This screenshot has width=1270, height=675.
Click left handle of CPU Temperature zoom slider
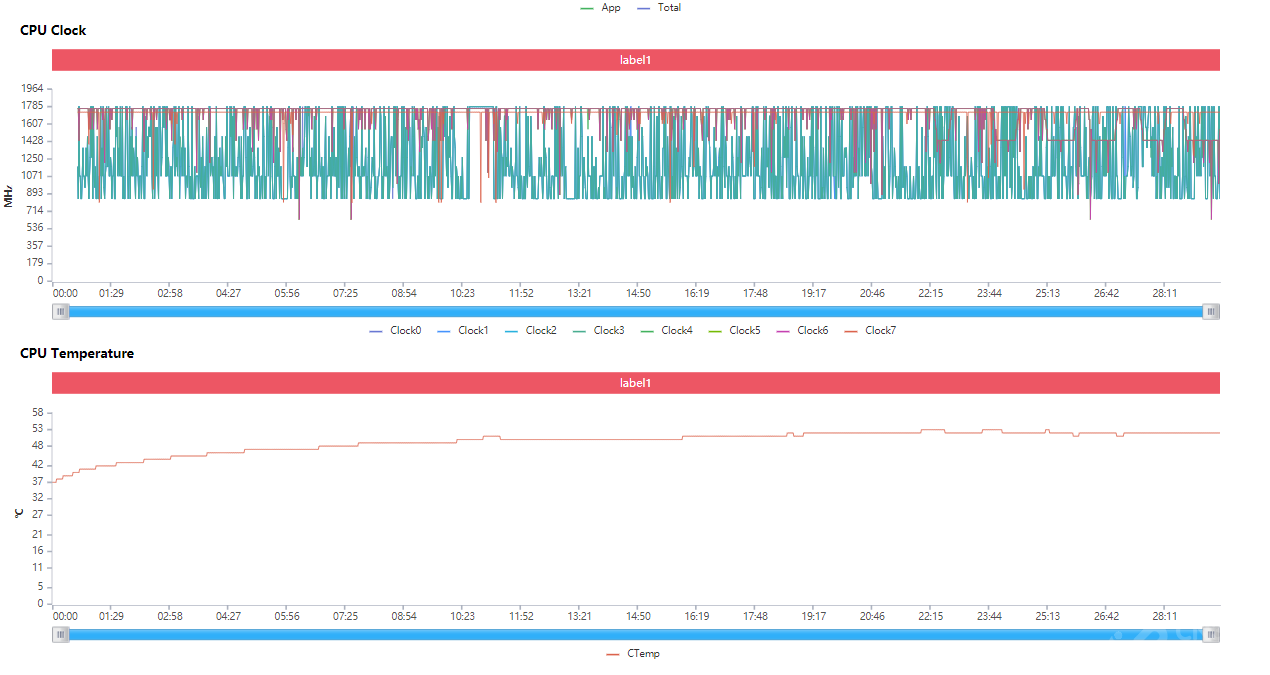[61, 634]
